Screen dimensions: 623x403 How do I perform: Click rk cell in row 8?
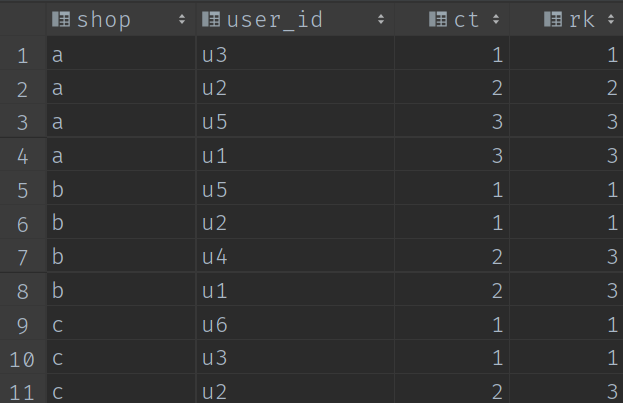(x=610, y=291)
